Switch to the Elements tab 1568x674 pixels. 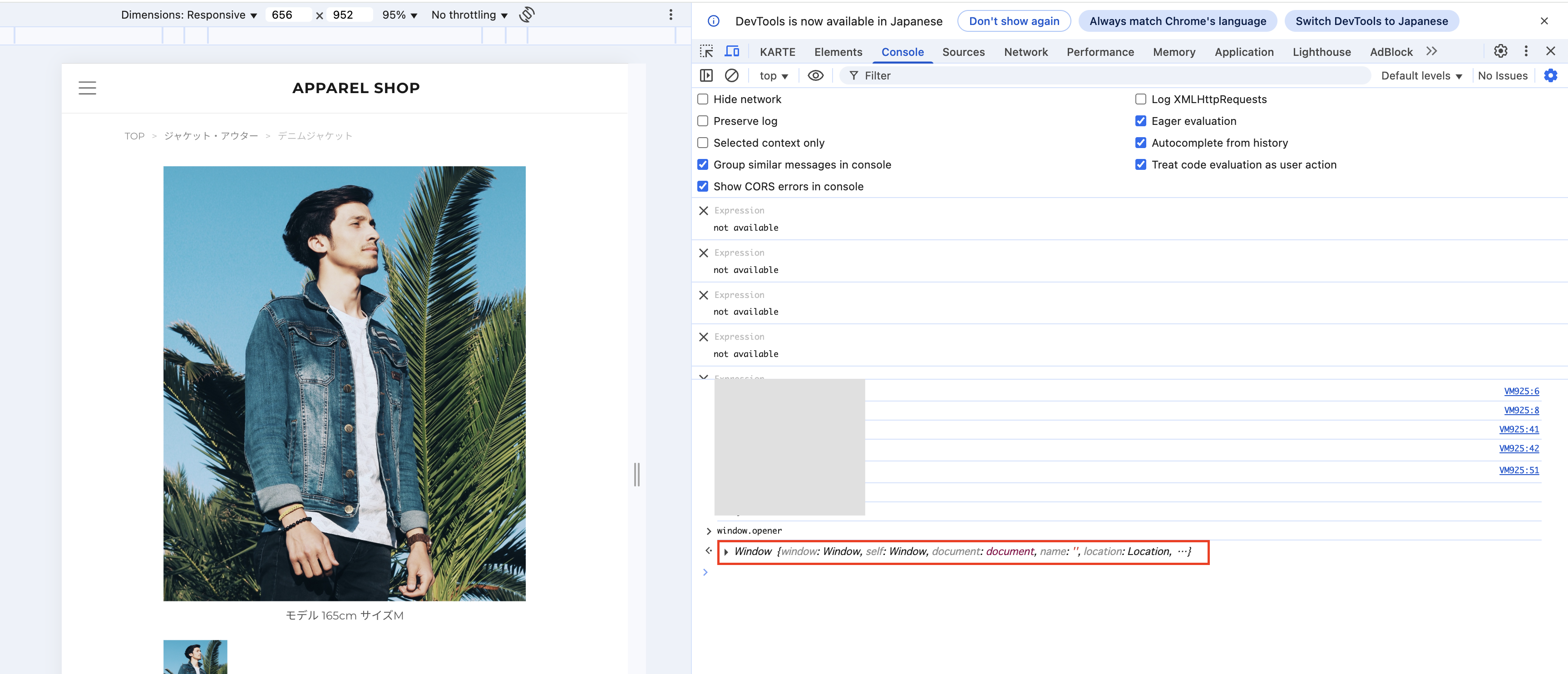tap(838, 52)
